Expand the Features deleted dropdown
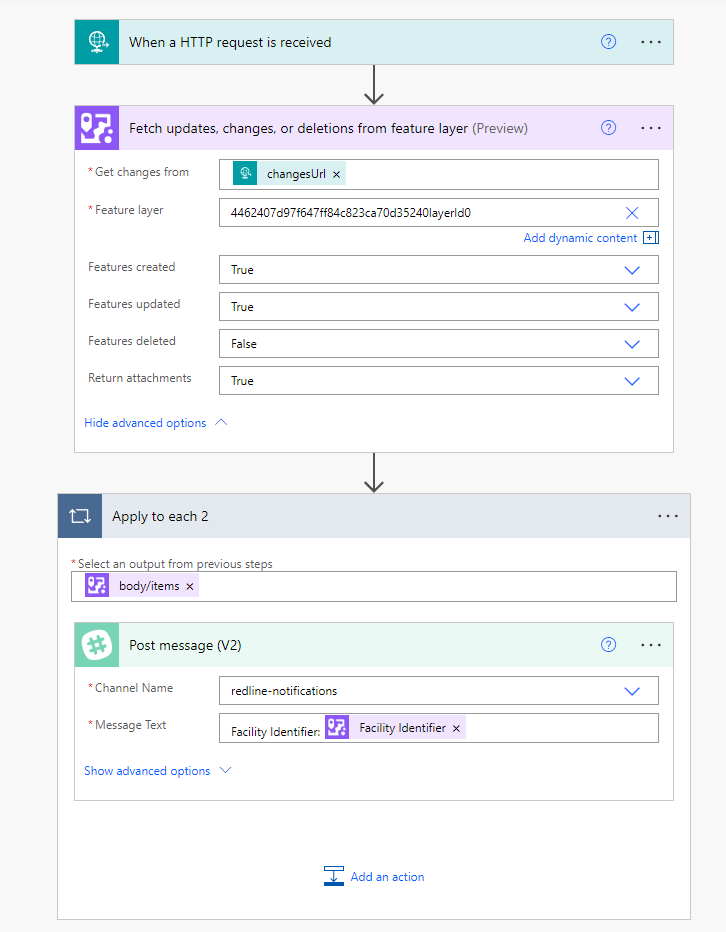 click(x=632, y=344)
